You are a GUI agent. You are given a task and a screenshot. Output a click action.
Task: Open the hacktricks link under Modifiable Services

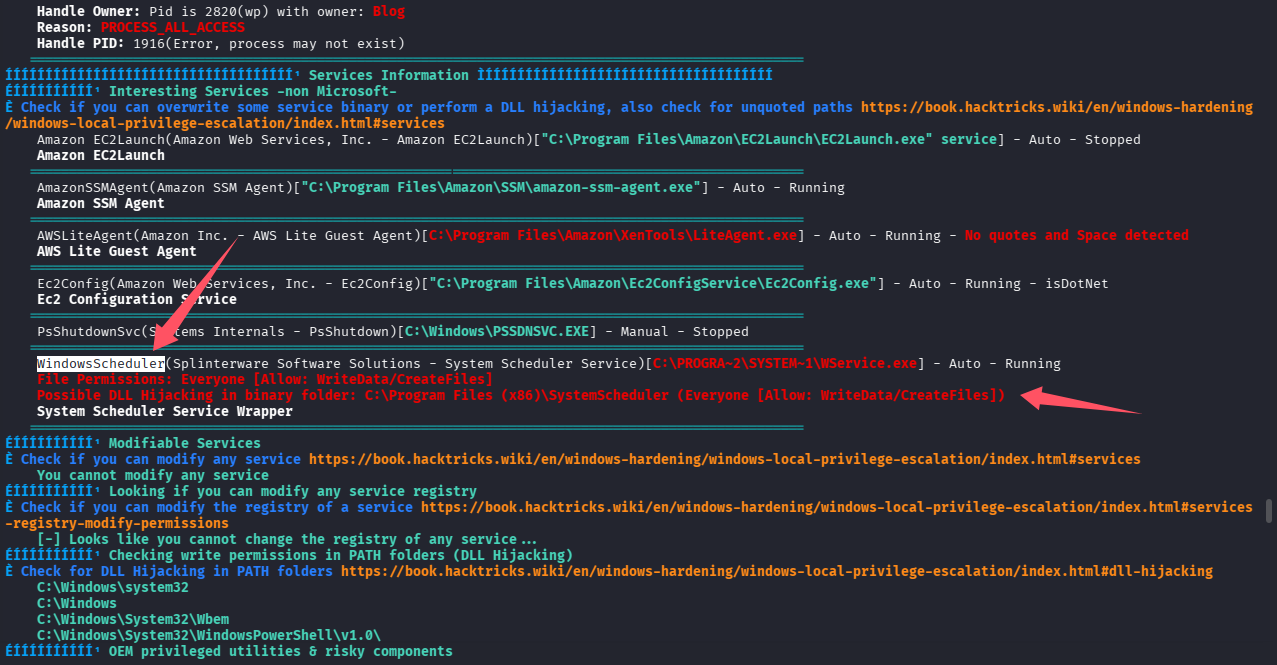(724, 459)
